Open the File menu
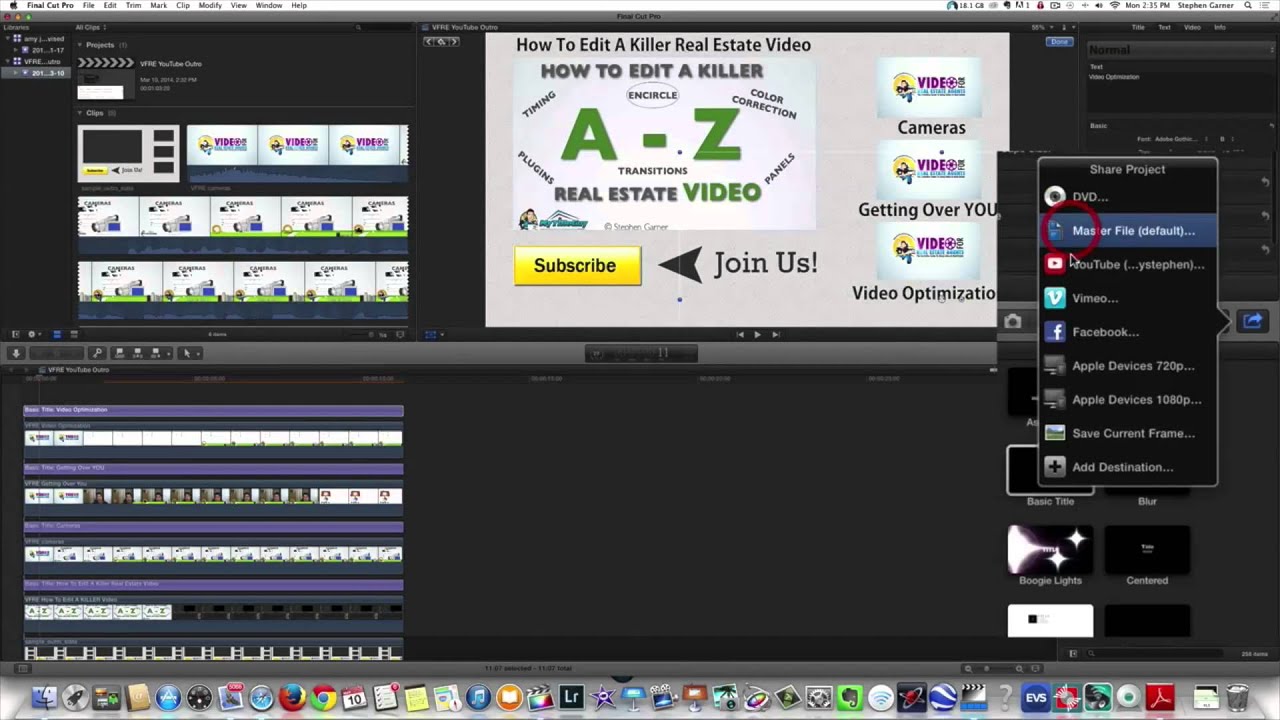This screenshot has height=720, width=1280. tap(88, 6)
